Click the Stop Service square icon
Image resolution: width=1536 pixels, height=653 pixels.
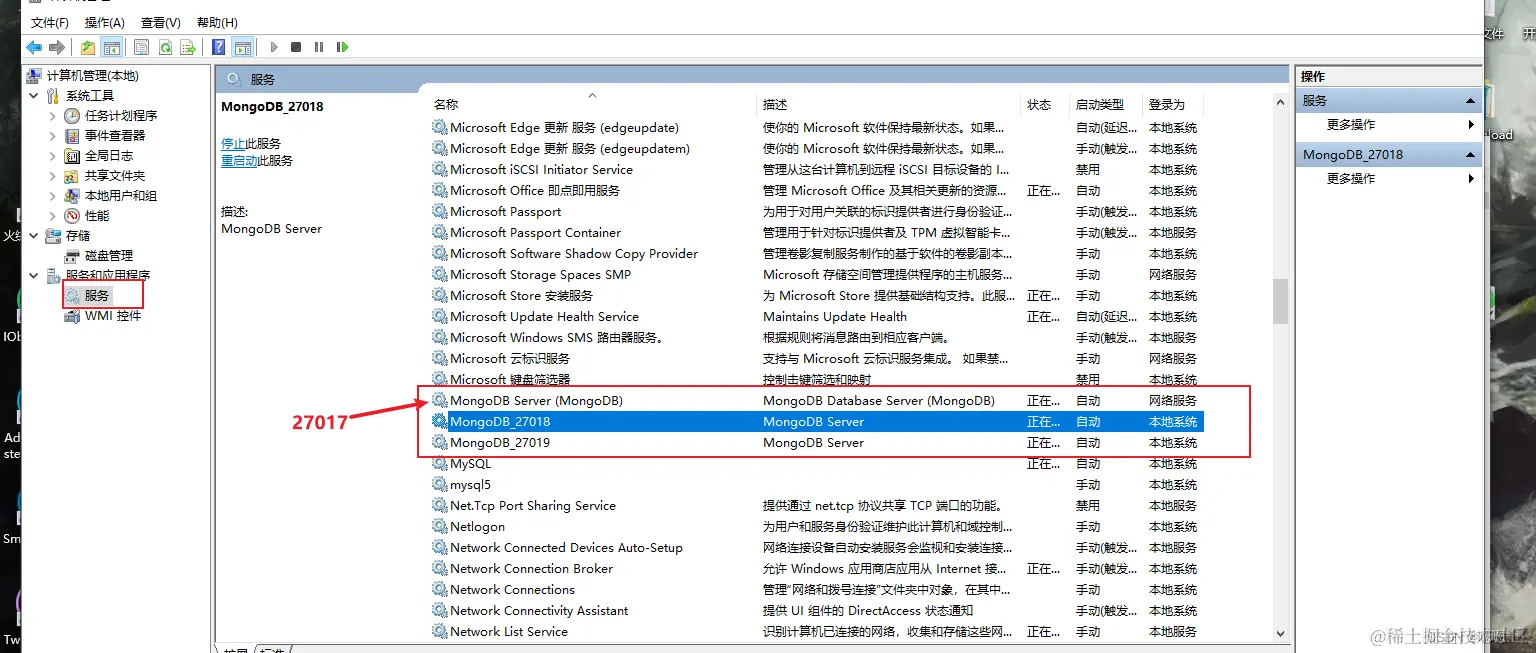pyautogui.click(x=296, y=47)
